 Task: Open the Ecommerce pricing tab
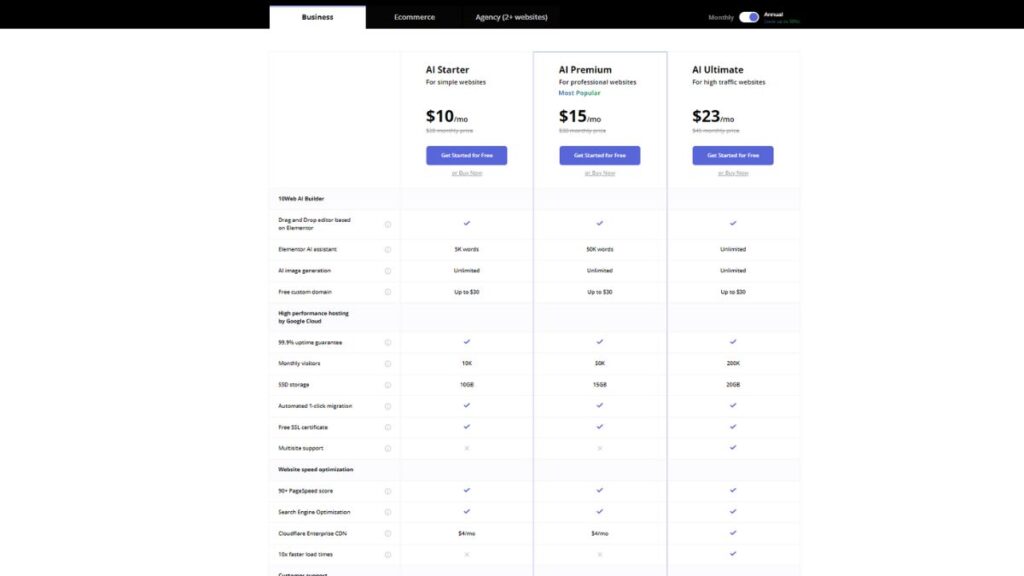coord(413,16)
